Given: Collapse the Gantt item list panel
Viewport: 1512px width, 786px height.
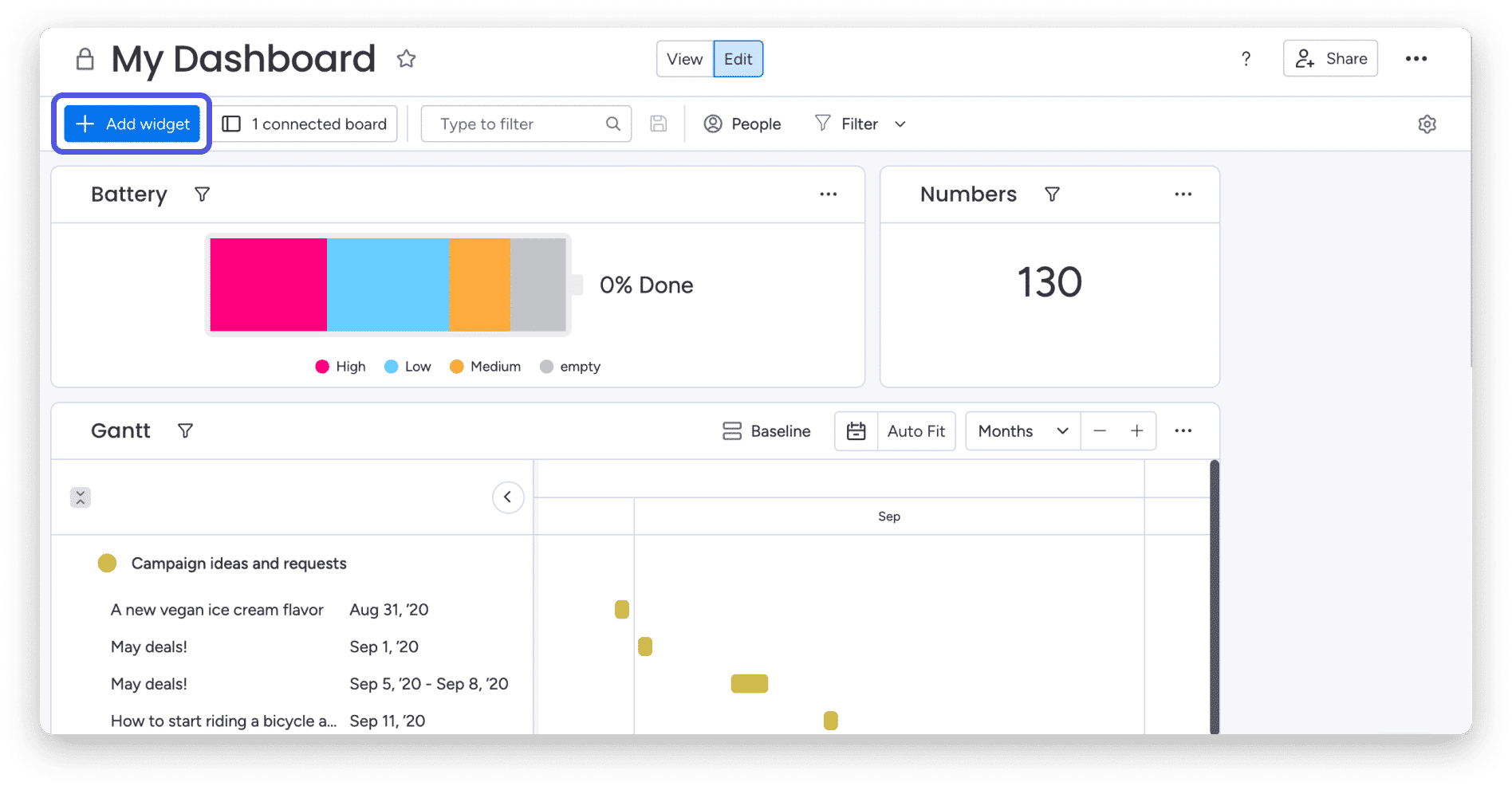Looking at the screenshot, I should pyautogui.click(x=507, y=497).
